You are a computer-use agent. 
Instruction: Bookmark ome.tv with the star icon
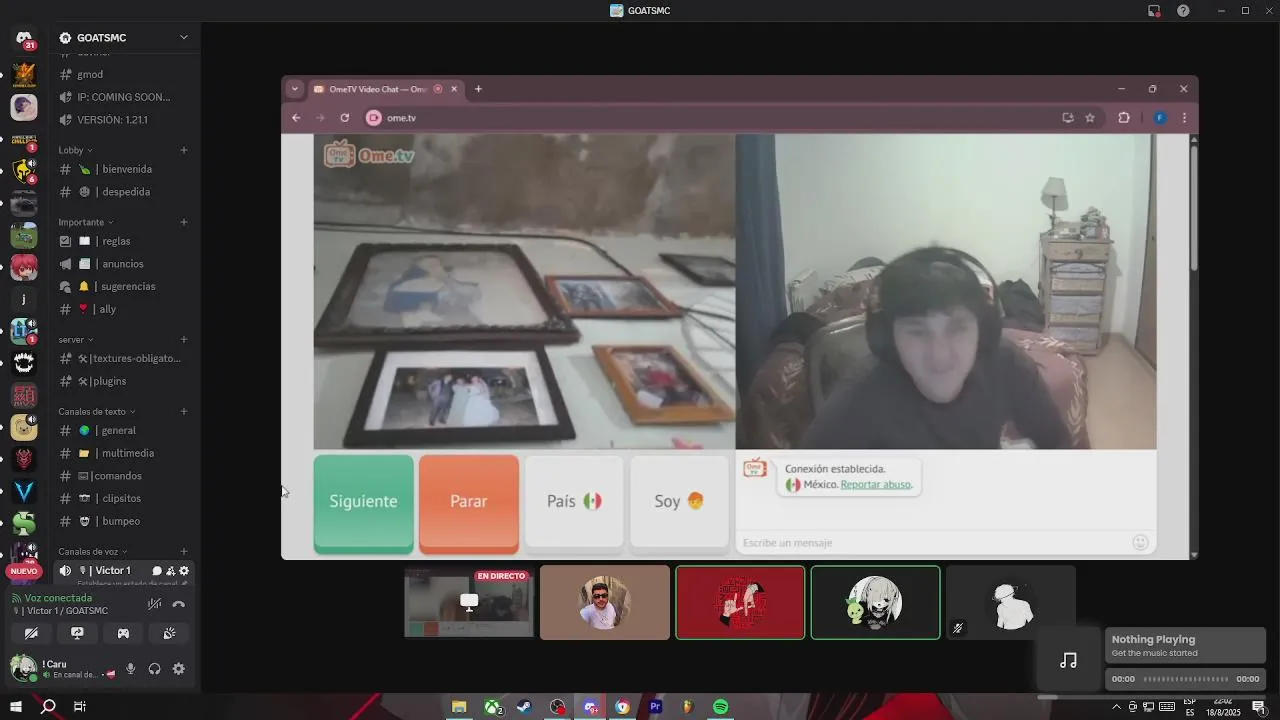[1090, 118]
